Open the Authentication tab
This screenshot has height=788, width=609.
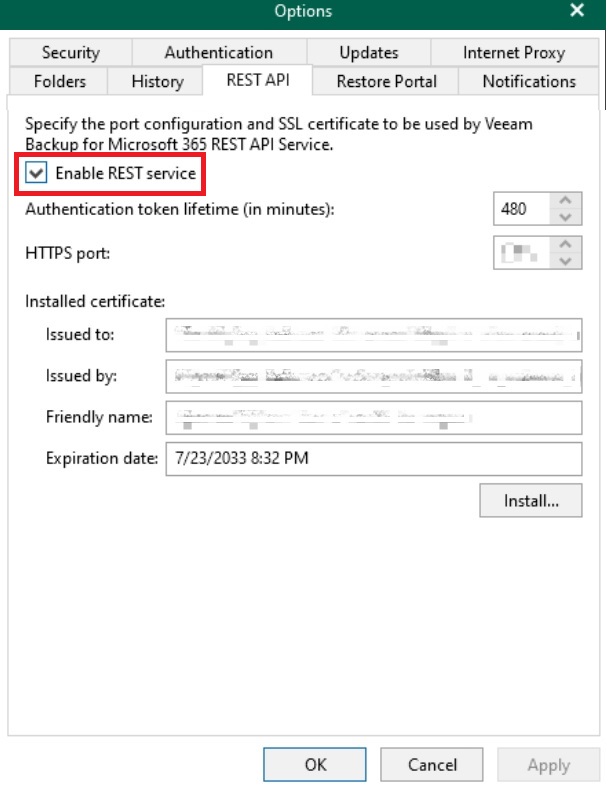(x=219, y=52)
